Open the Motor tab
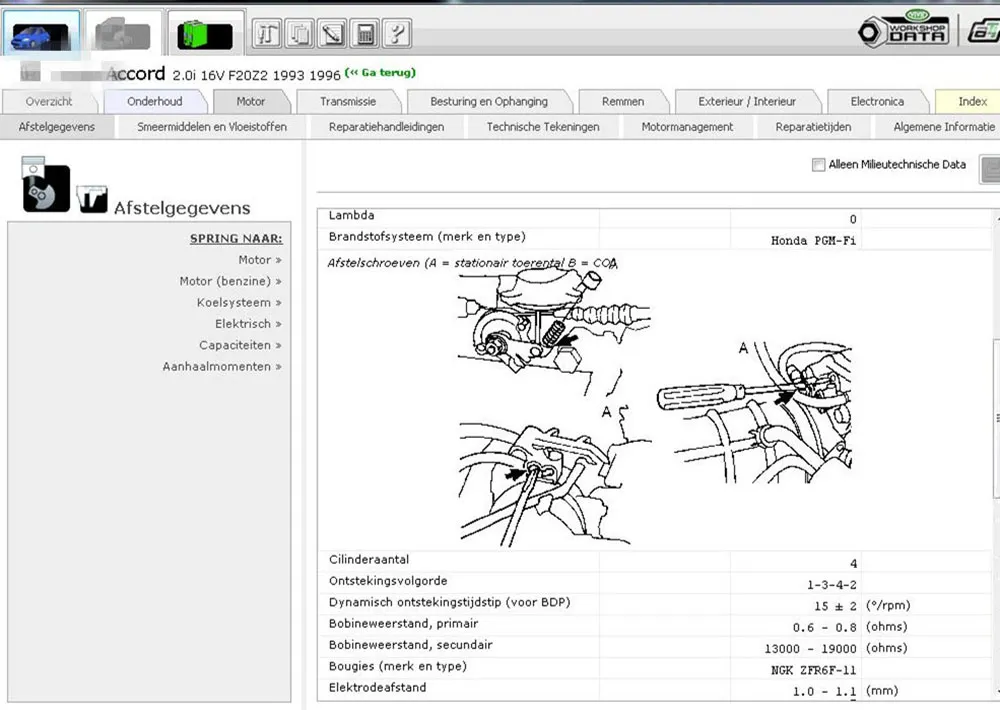The height and width of the screenshot is (710, 1000). pyautogui.click(x=251, y=101)
